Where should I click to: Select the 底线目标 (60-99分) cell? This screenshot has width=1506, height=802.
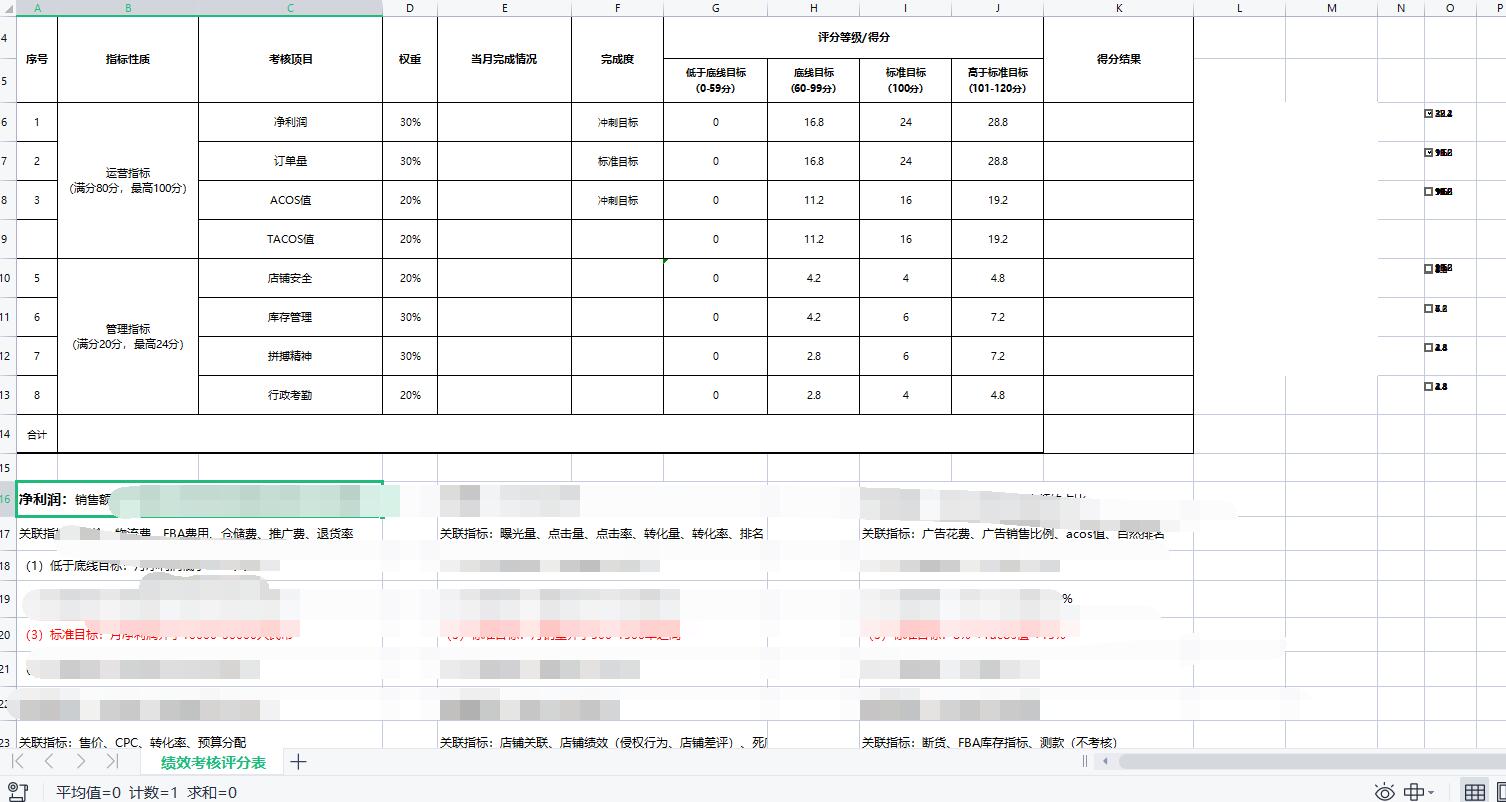813,80
